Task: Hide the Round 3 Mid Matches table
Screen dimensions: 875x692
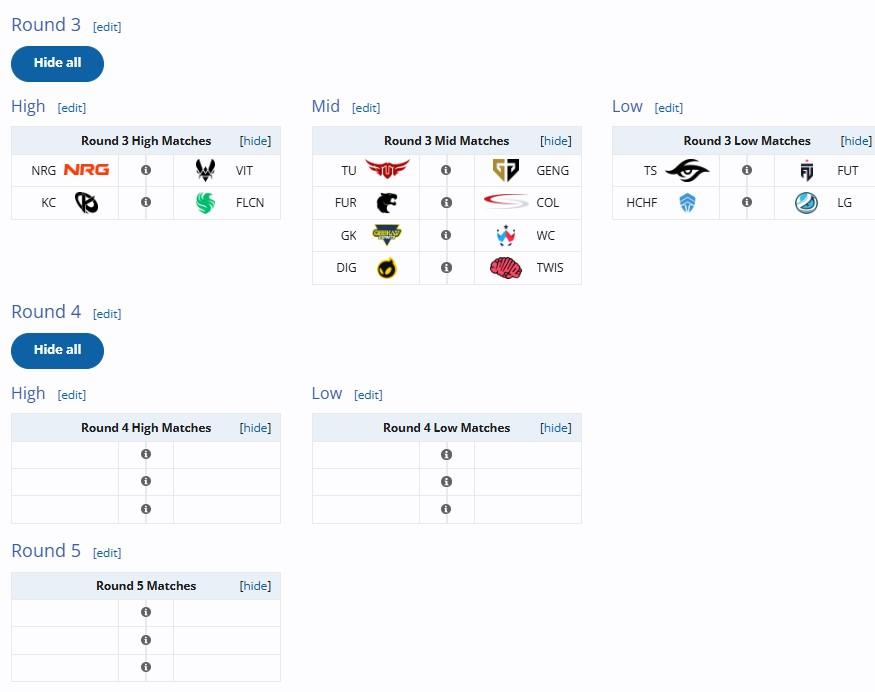Action: pos(556,141)
